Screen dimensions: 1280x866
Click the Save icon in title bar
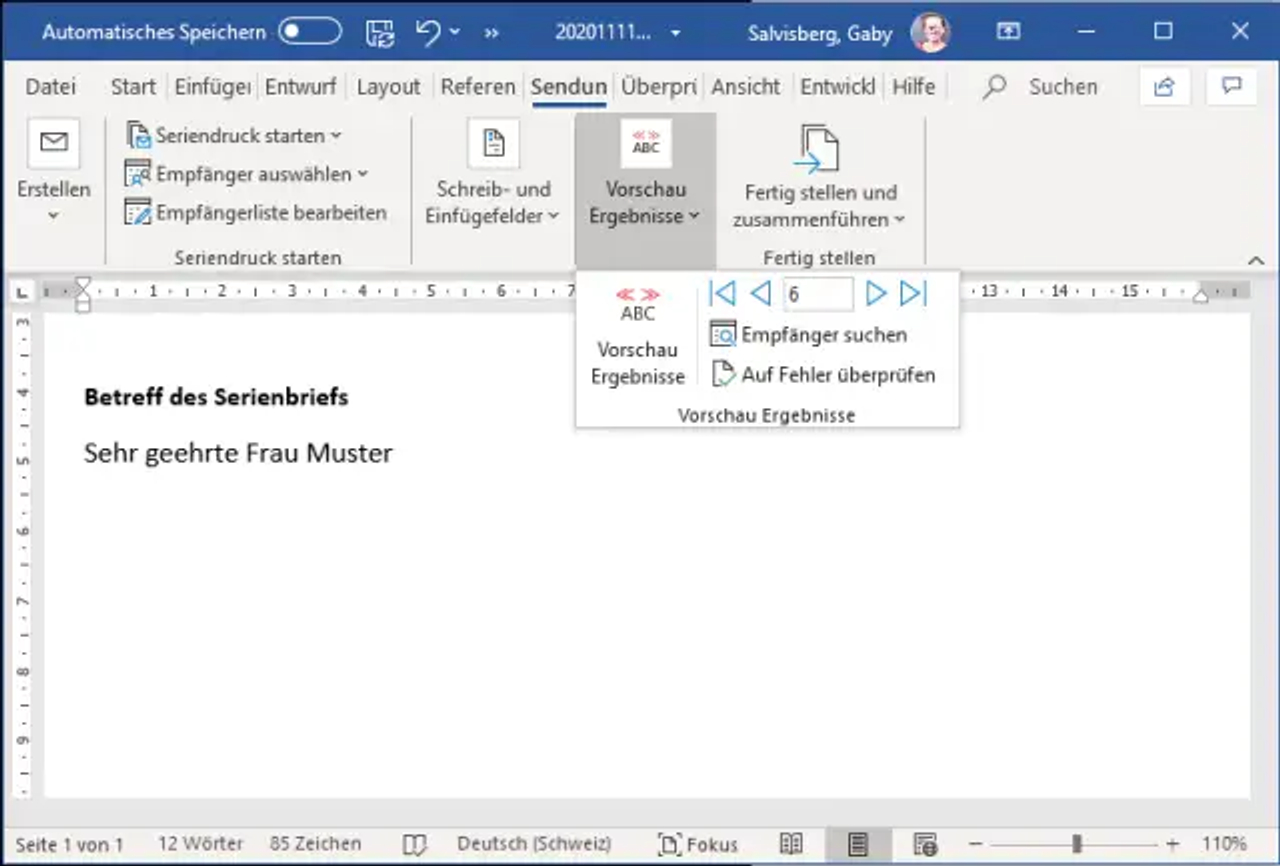[x=380, y=32]
